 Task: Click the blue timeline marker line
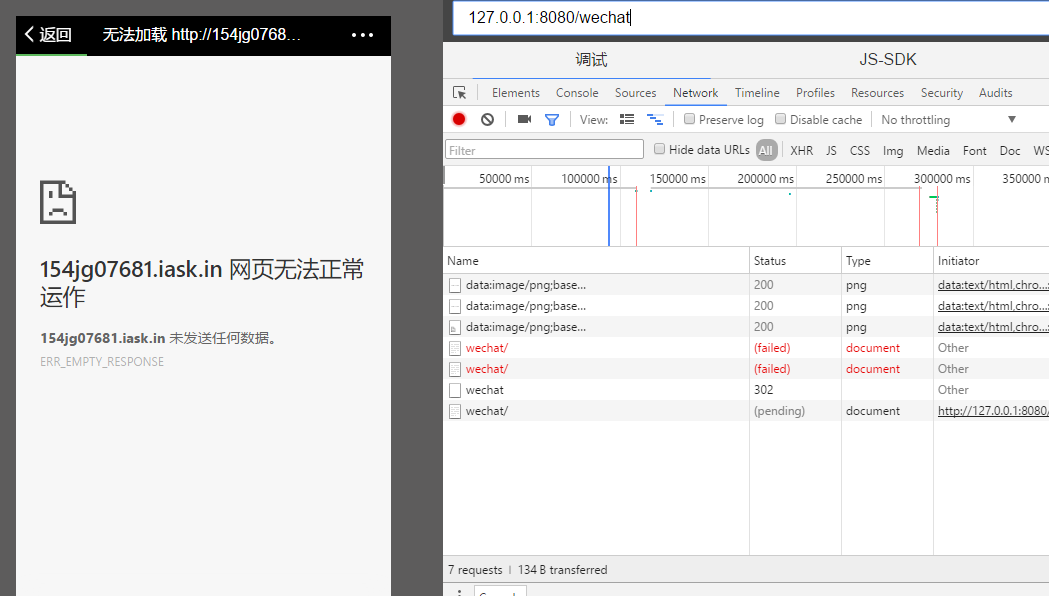pyautogui.click(x=609, y=206)
